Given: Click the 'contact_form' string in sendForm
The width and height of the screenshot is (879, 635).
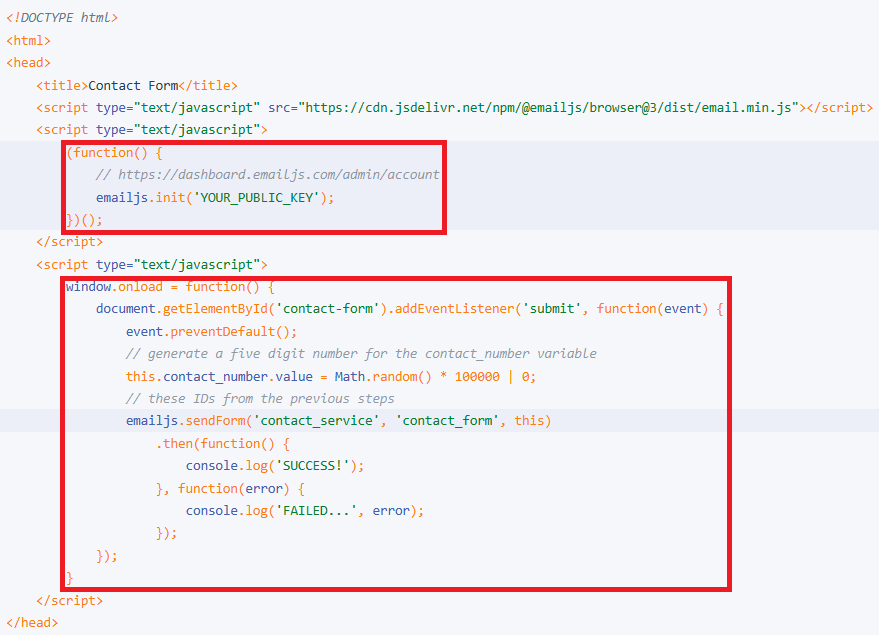Looking at the screenshot, I should (x=447, y=421).
